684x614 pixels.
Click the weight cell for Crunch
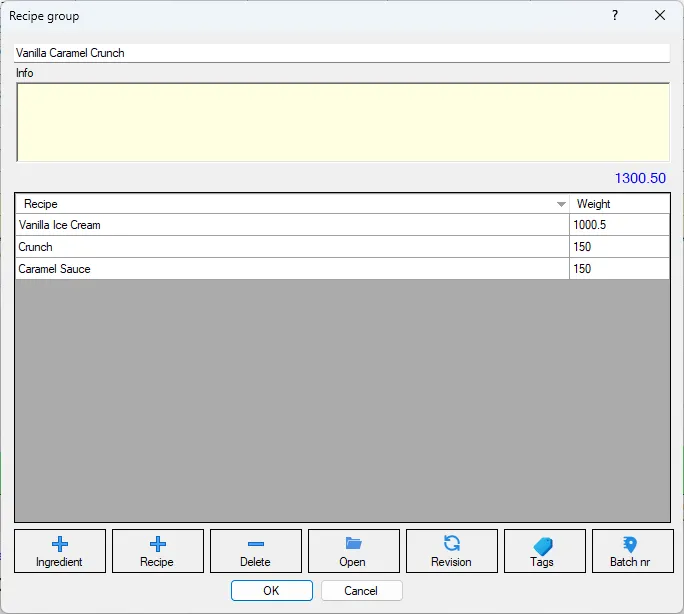pos(619,247)
